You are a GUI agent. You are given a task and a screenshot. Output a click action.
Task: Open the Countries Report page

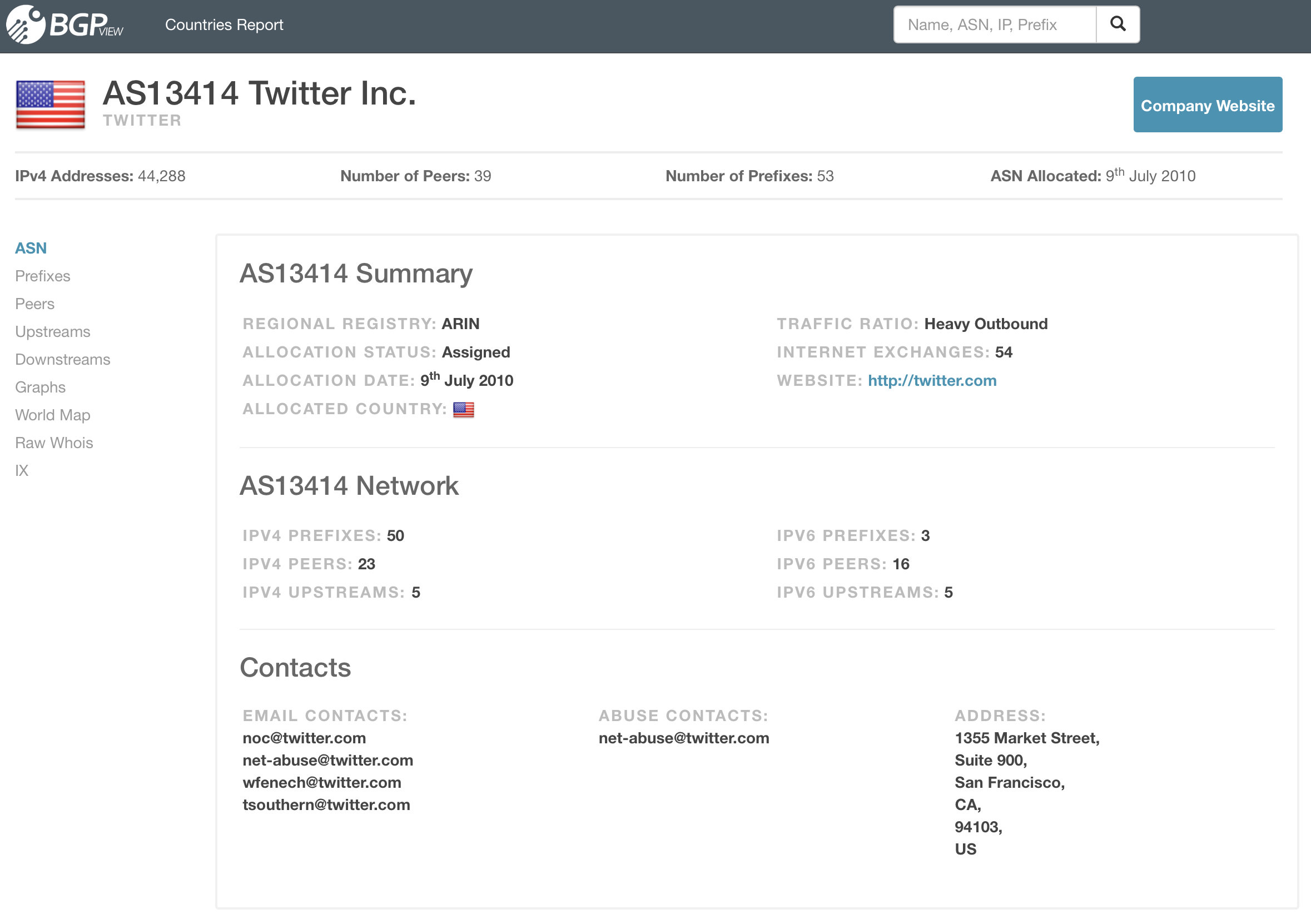pos(224,24)
